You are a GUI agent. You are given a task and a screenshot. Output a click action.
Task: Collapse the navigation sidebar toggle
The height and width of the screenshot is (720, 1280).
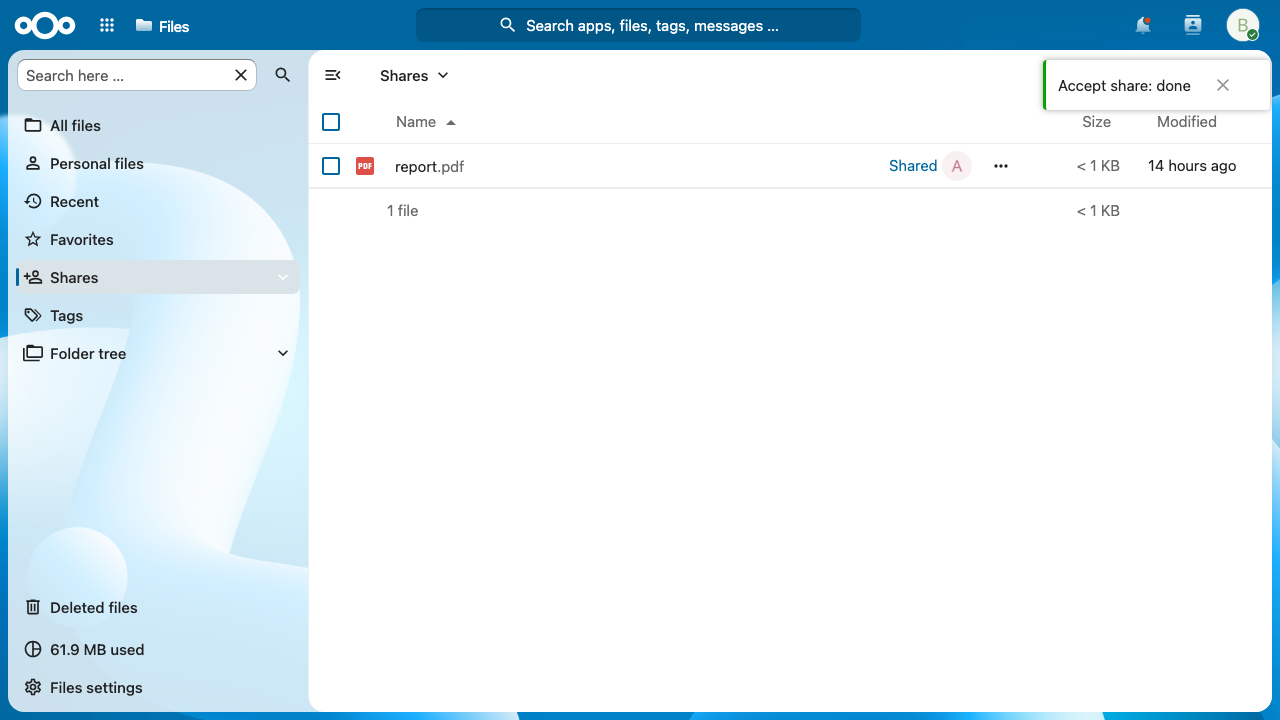coord(333,75)
